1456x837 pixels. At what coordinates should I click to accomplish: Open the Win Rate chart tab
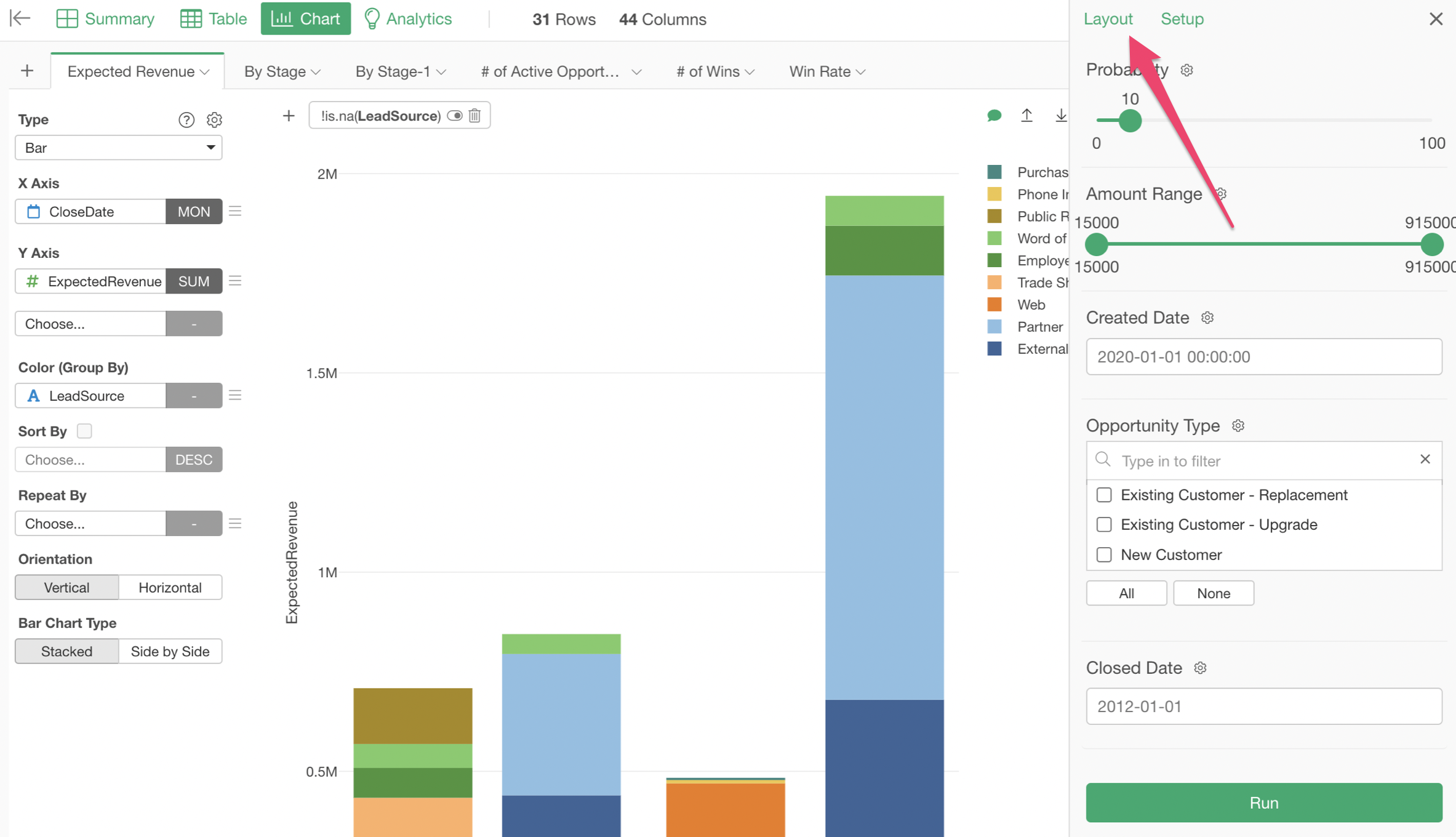820,71
